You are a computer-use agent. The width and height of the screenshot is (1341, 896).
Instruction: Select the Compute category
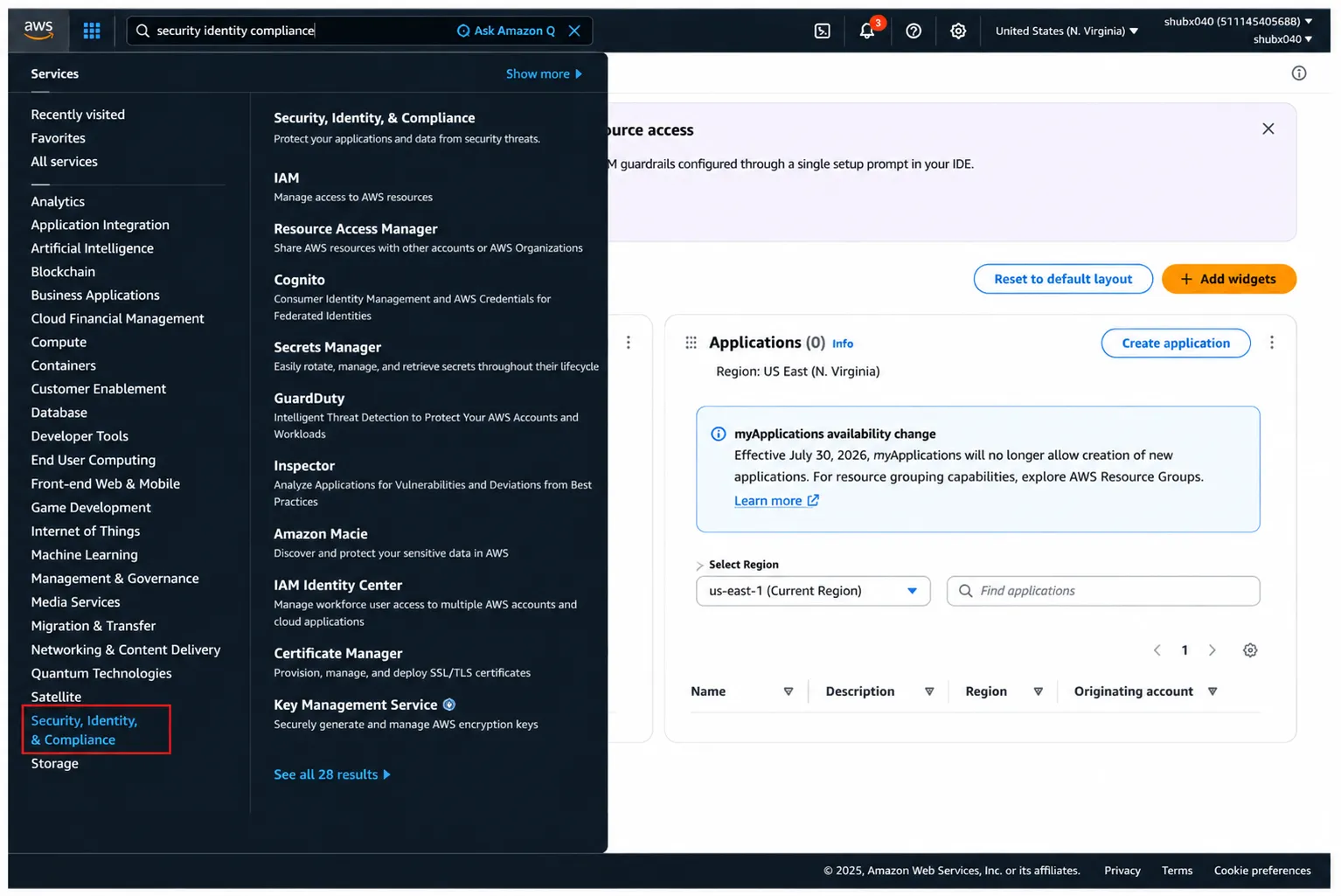[x=59, y=343]
